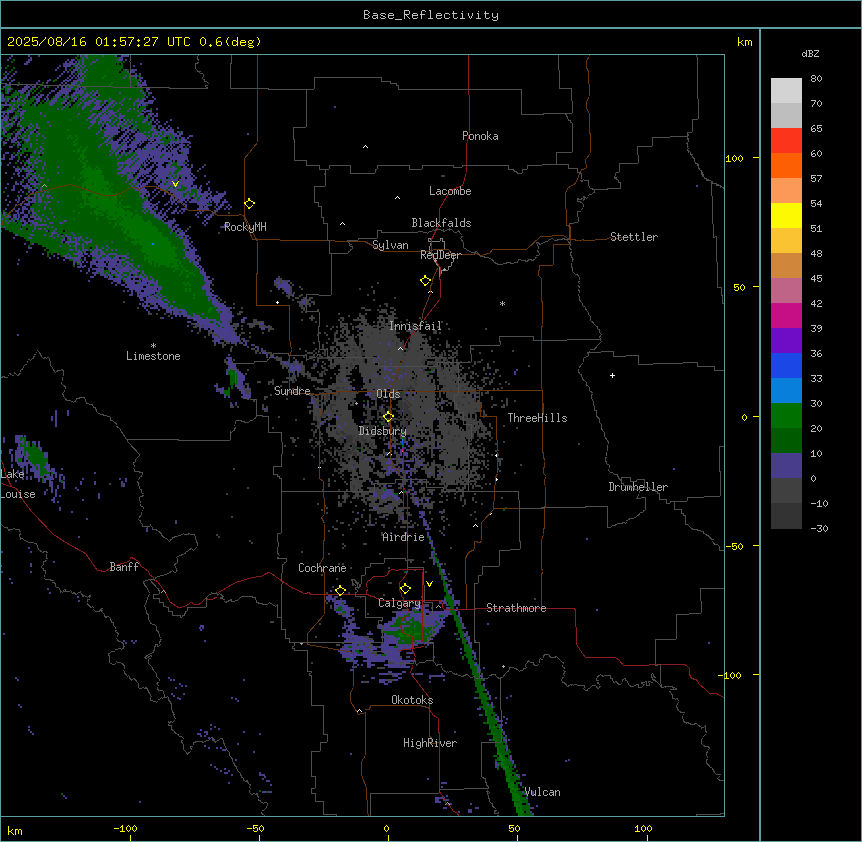Click the yellow diamond marker above Calgary label
Image resolution: width=862 pixels, height=842 pixels.
[405, 589]
